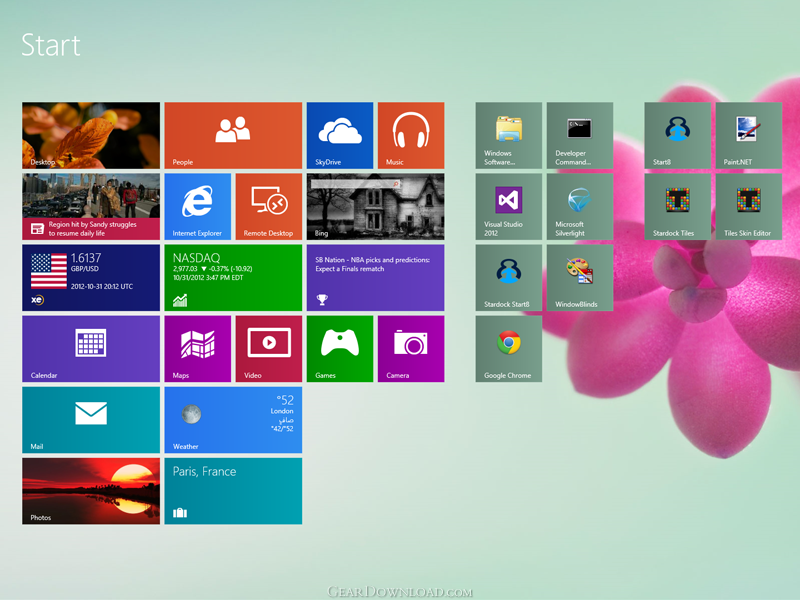Open the Stardock Tiles tile
The width and height of the screenshot is (800, 600).
[x=678, y=207]
